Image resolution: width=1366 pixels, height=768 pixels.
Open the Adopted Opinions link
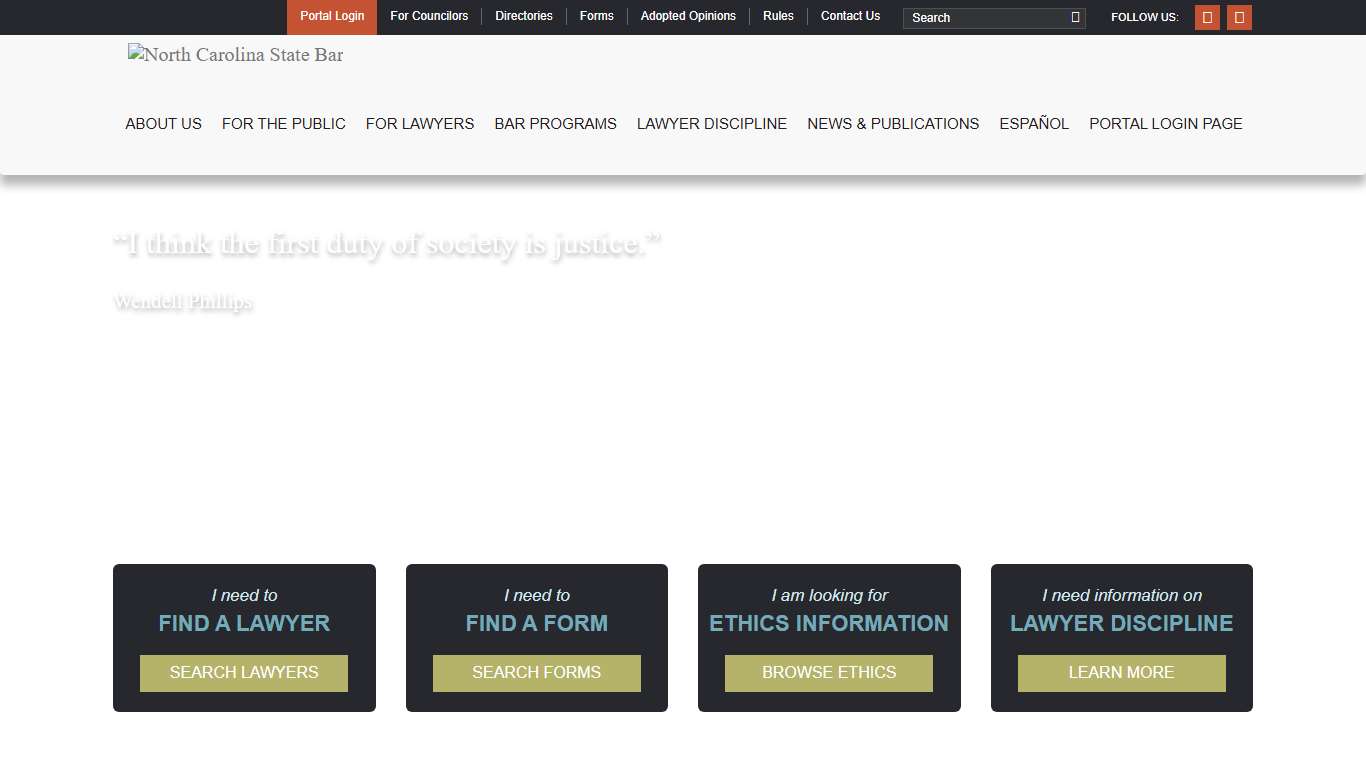(x=688, y=17)
